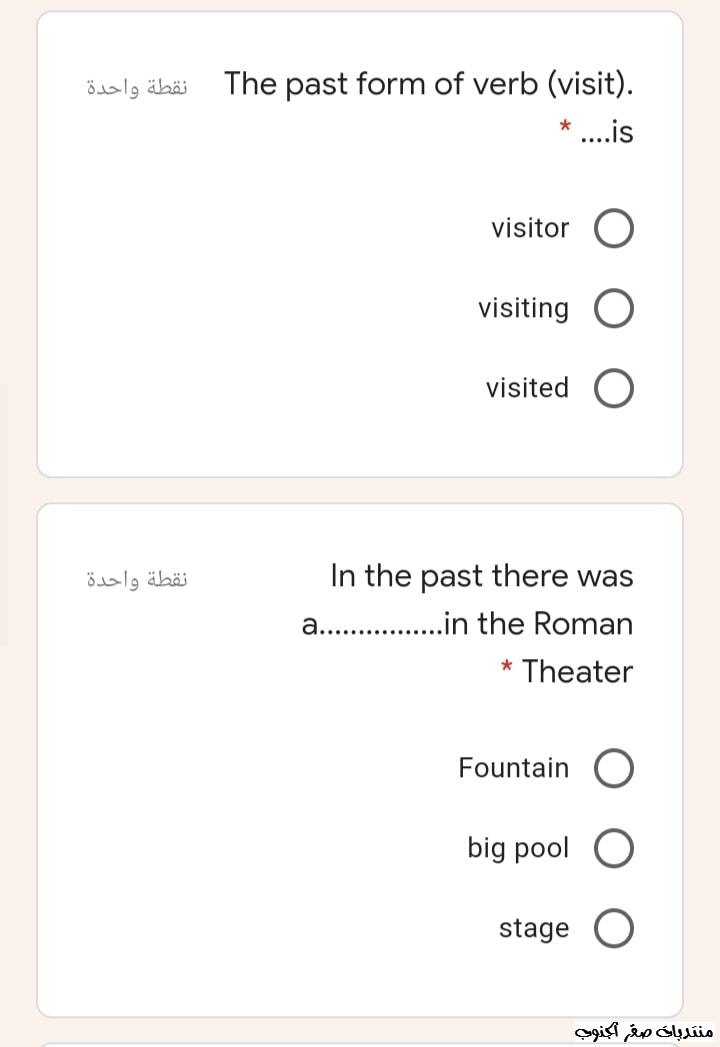Click the 'In the past there was' question
This screenshot has height=1047, width=720.
481,576
